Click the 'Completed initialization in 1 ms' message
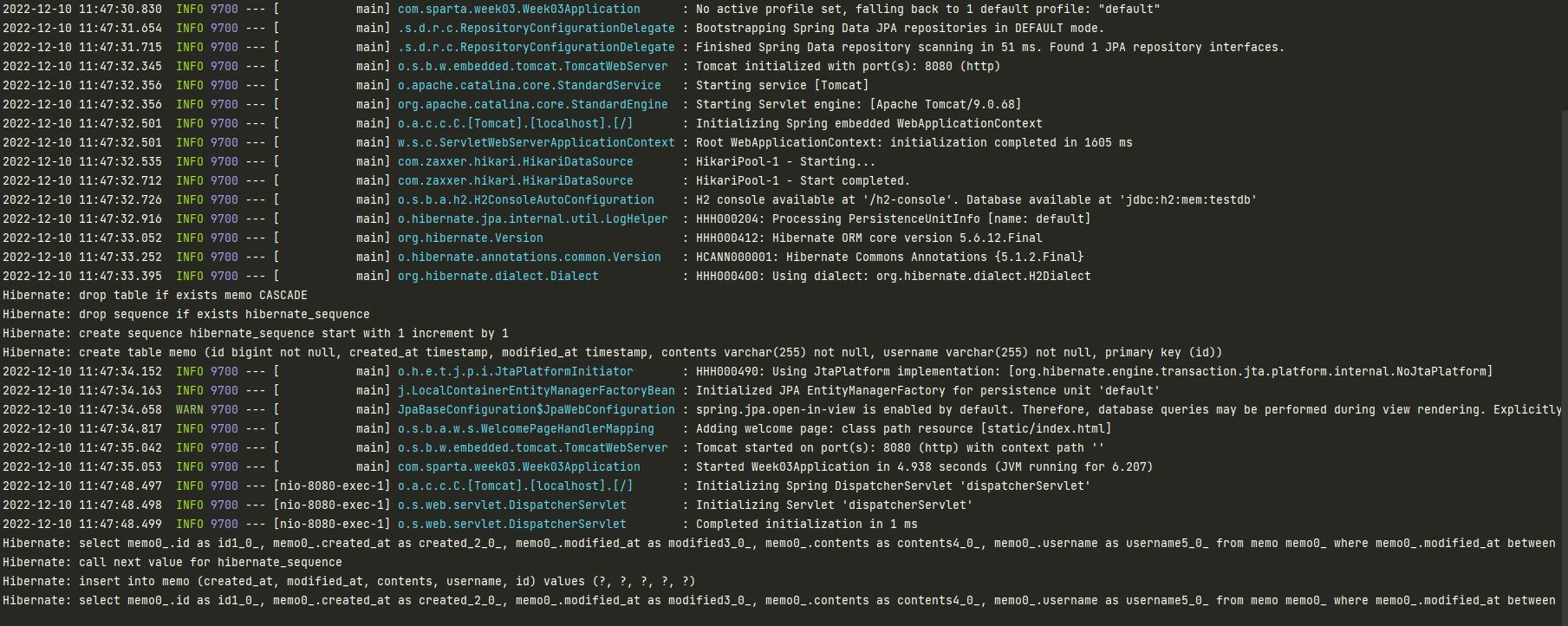Viewport: 1568px width, 626px height. pyautogui.click(x=806, y=524)
